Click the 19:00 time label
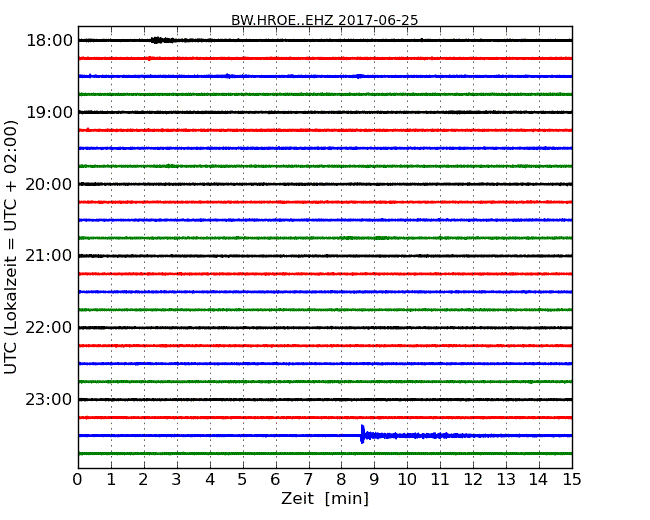 pyautogui.click(x=49, y=112)
